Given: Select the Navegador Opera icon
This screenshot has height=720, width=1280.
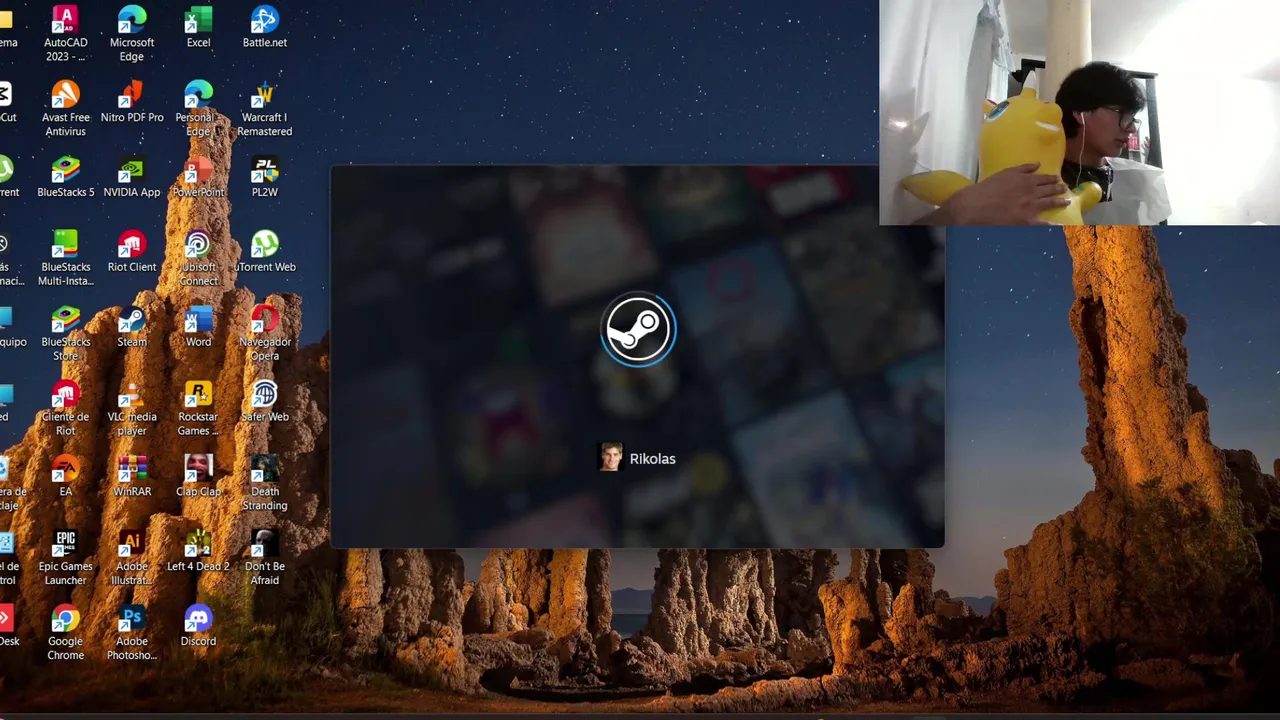Looking at the screenshot, I should click(x=265, y=333).
